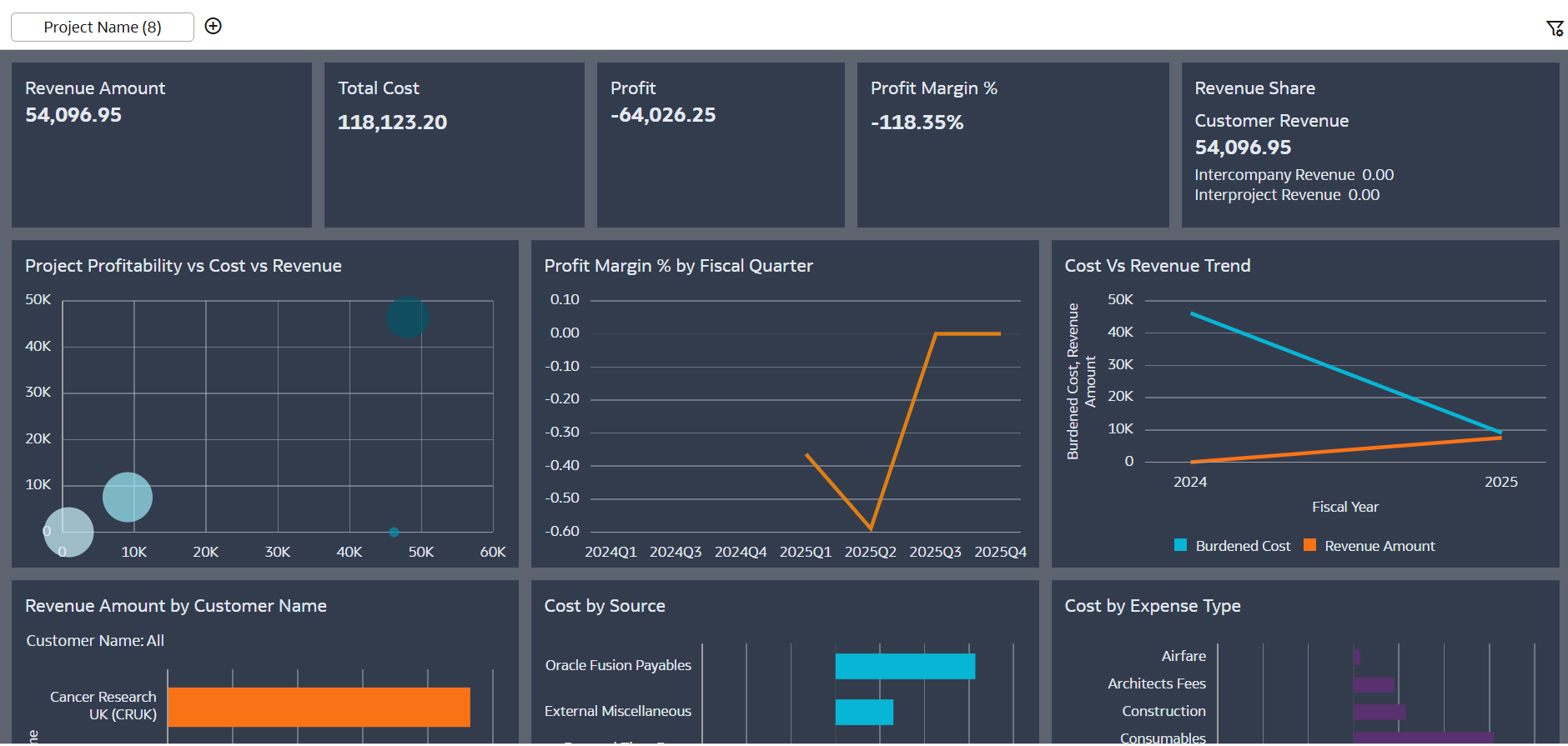
Task: Open the Project Name (8) filter
Action: 103,27
